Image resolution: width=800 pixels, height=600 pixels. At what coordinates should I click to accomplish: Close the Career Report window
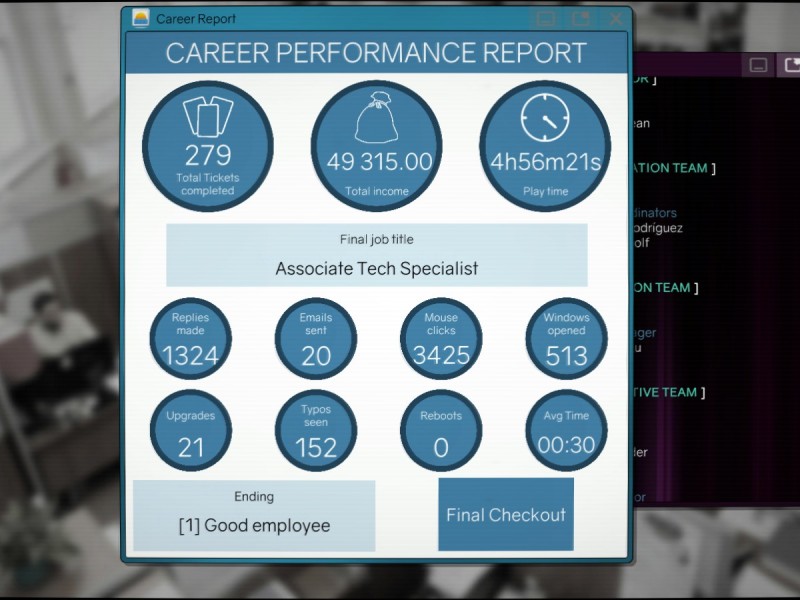coord(615,18)
